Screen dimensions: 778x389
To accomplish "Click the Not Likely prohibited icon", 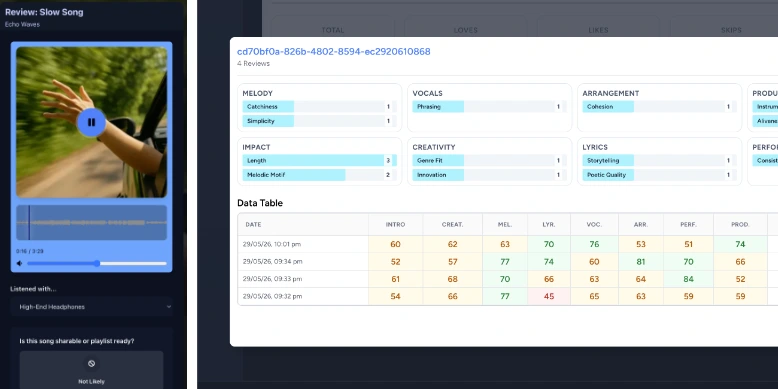I will 91,364.
